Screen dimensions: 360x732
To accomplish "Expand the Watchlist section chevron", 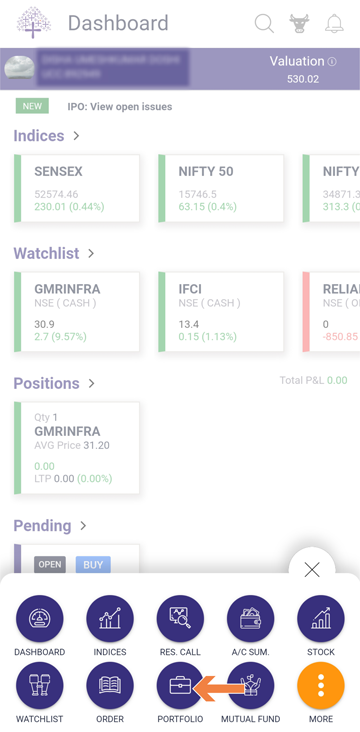I will tap(91, 253).
